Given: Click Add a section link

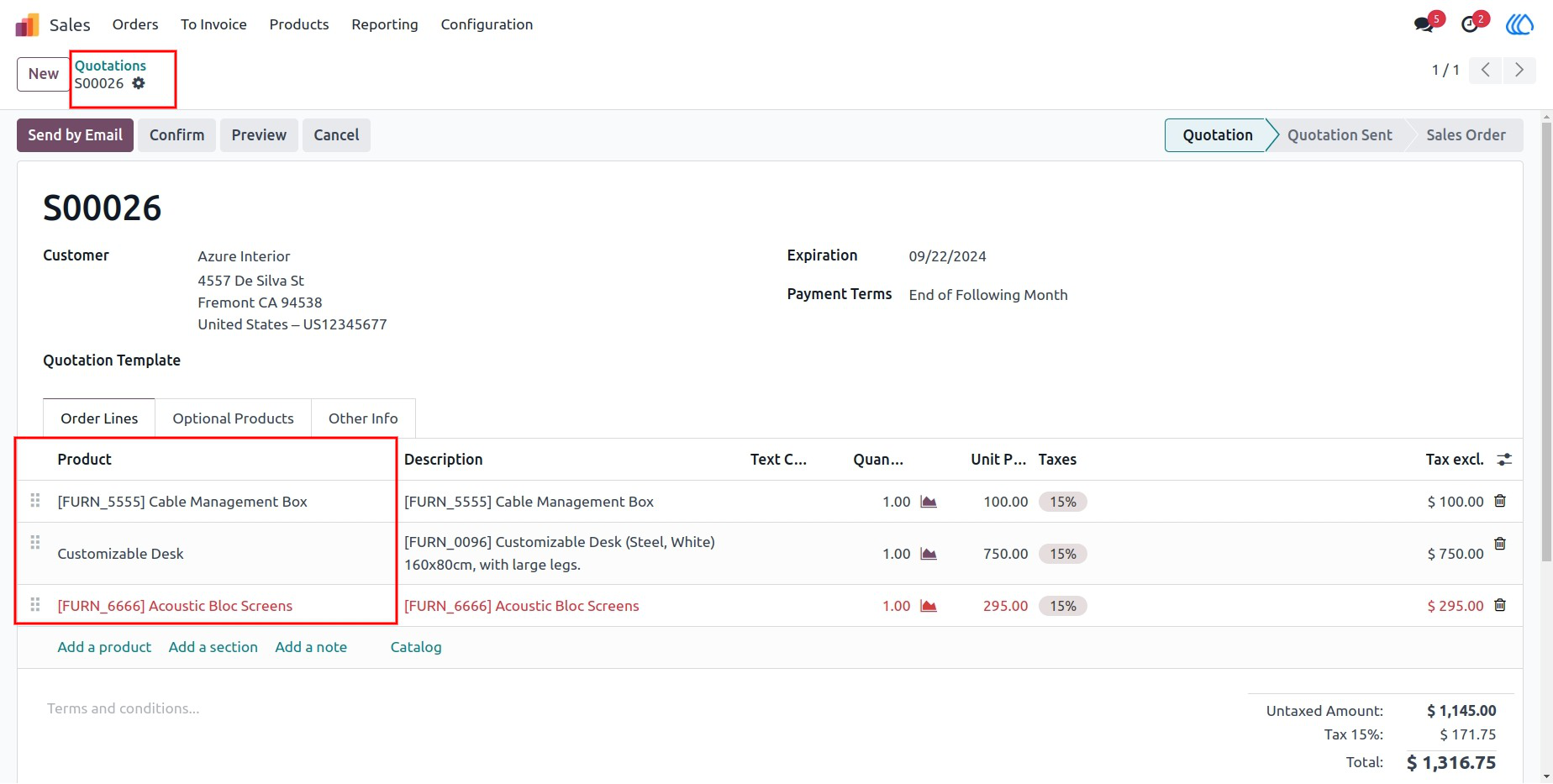Looking at the screenshot, I should point(213,647).
